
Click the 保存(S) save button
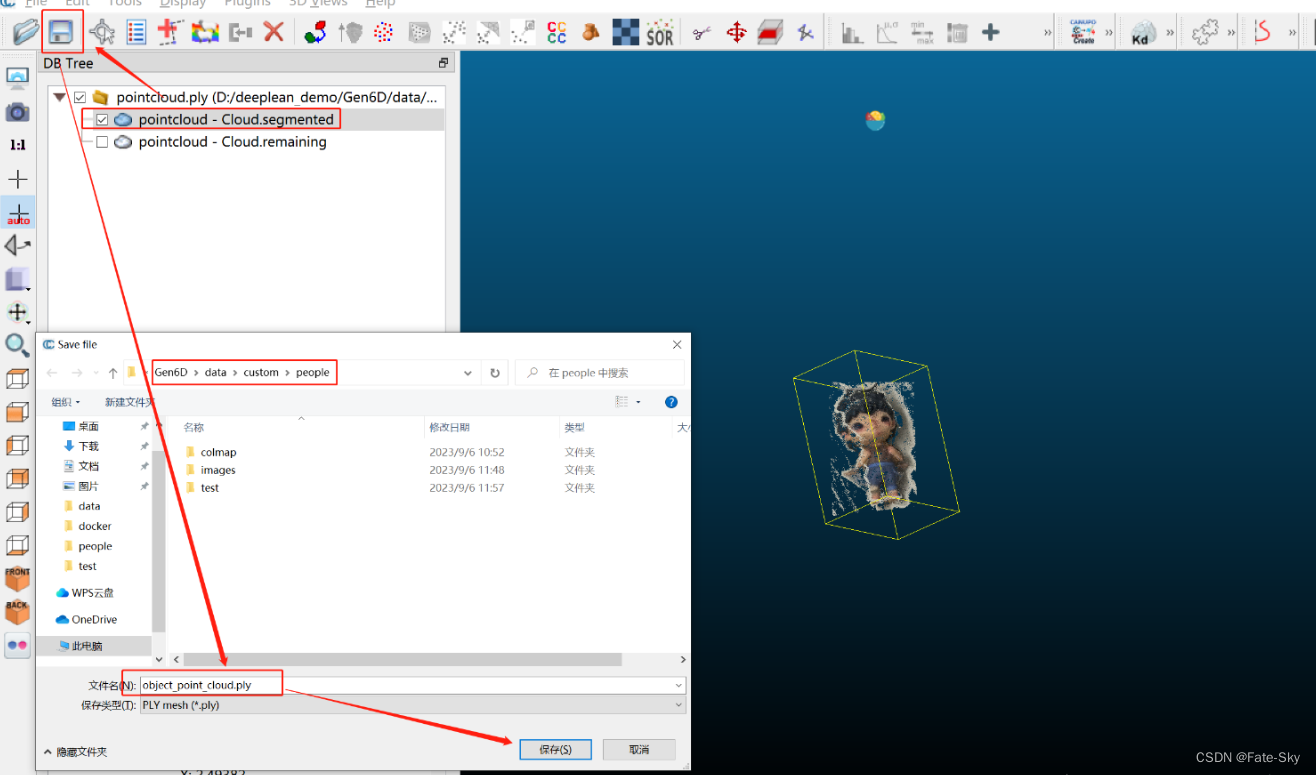(555, 749)
